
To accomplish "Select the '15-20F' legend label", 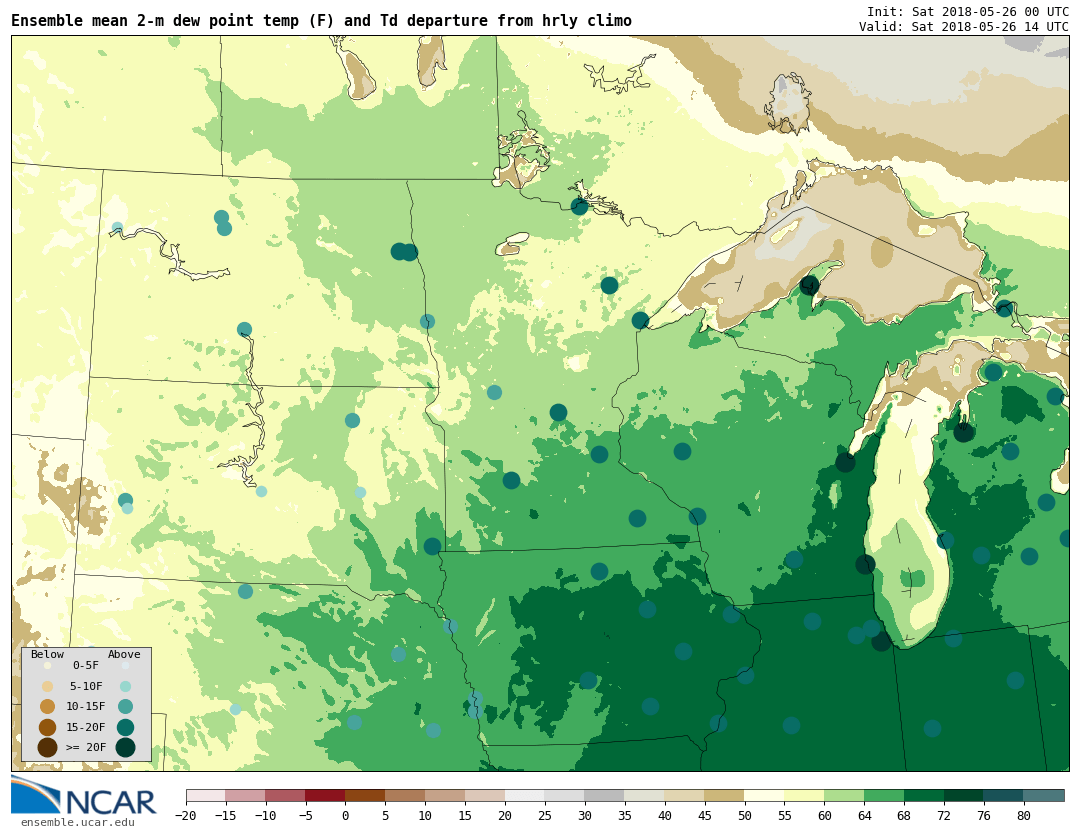I will coord(86,727).
